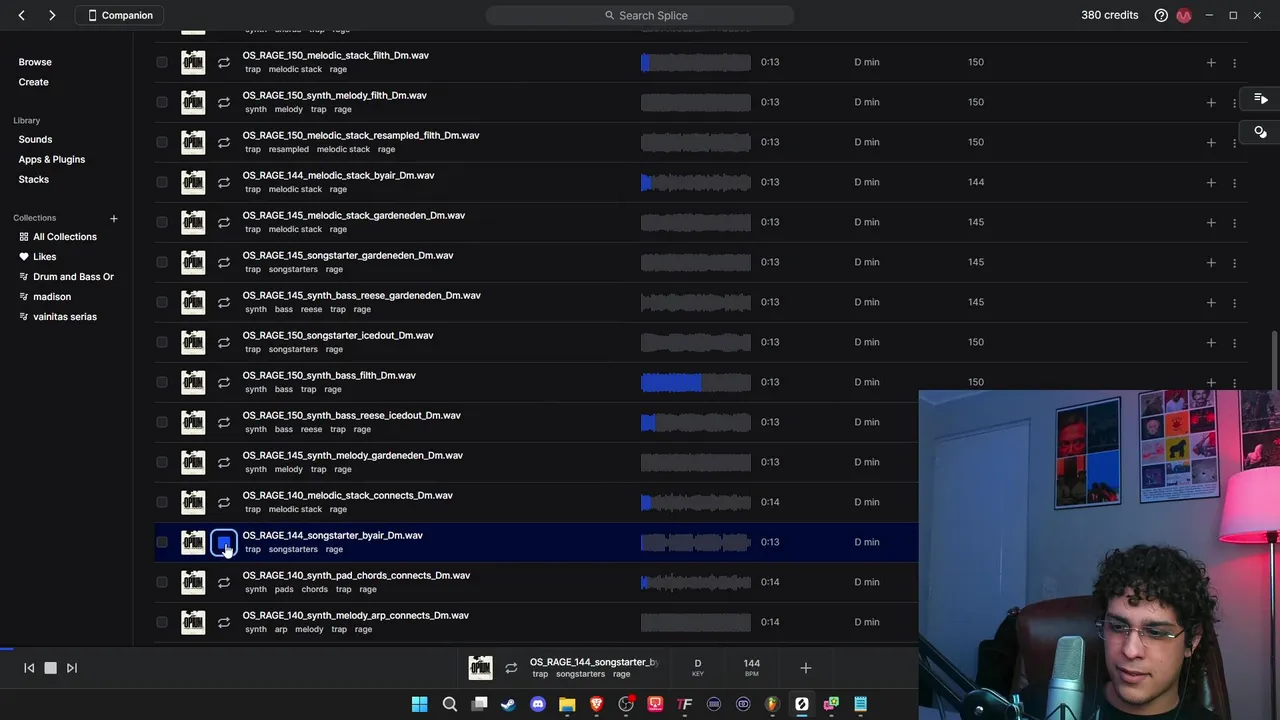1280x720 pixels.
Task: Add melodic_stack_filth_Dm.wav with plus icon
Action: 1211,62
